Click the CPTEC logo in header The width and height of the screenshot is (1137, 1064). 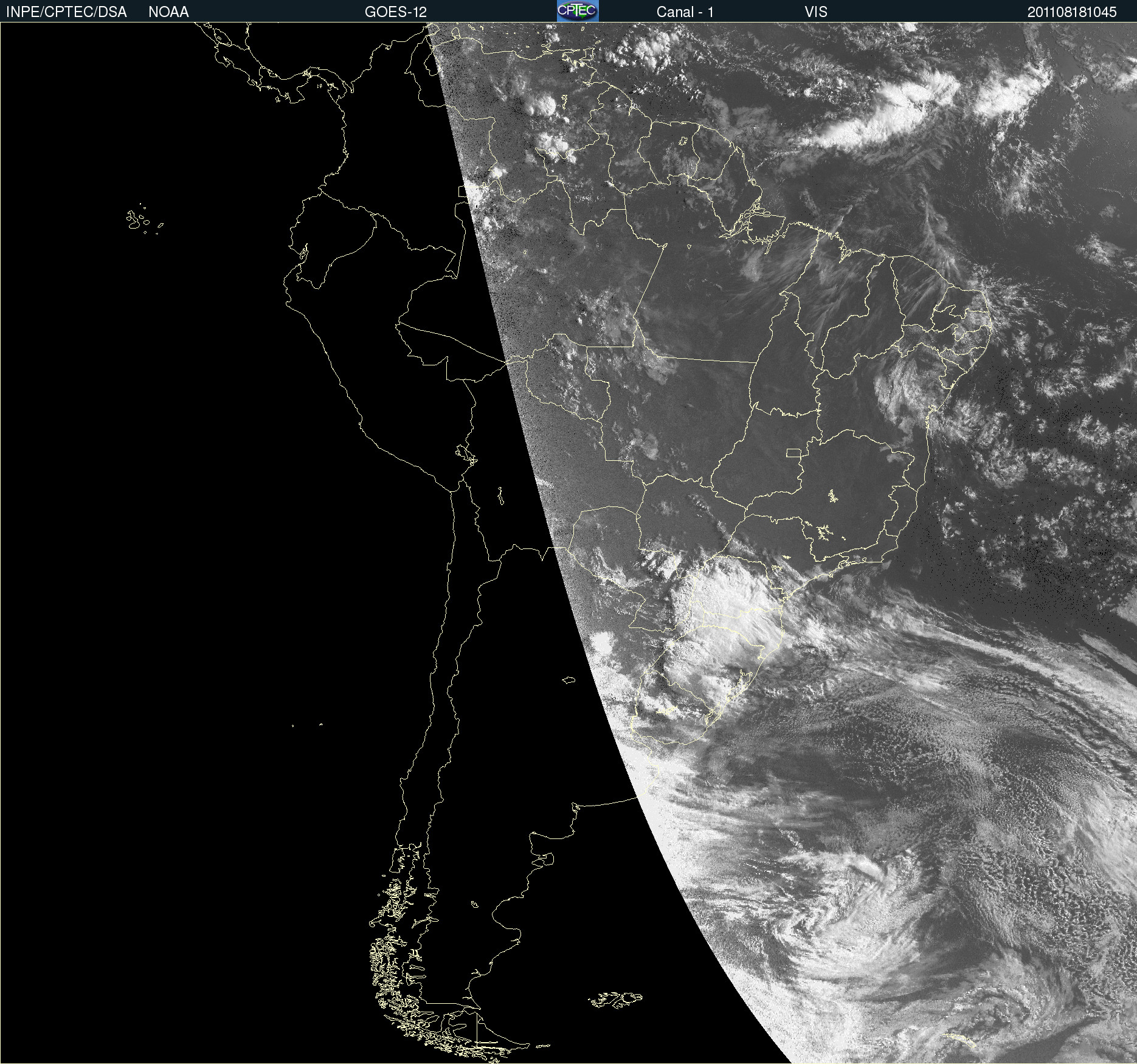(578, 11)
